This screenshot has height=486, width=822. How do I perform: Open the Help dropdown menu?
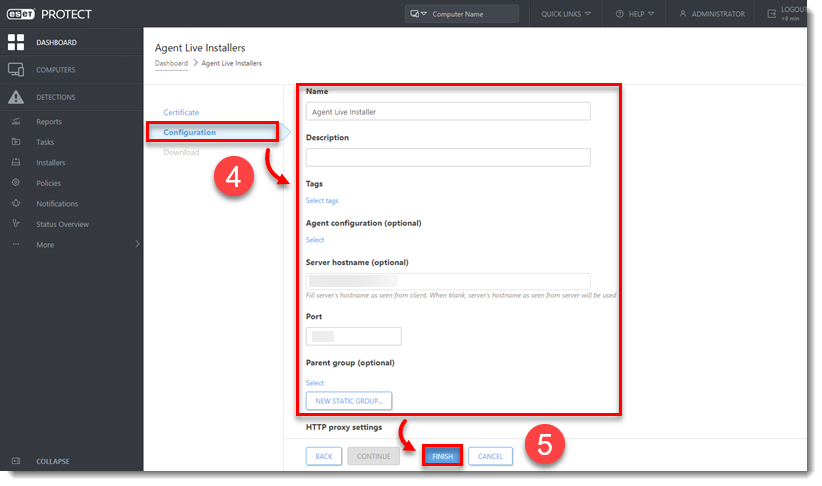[635, 14]
